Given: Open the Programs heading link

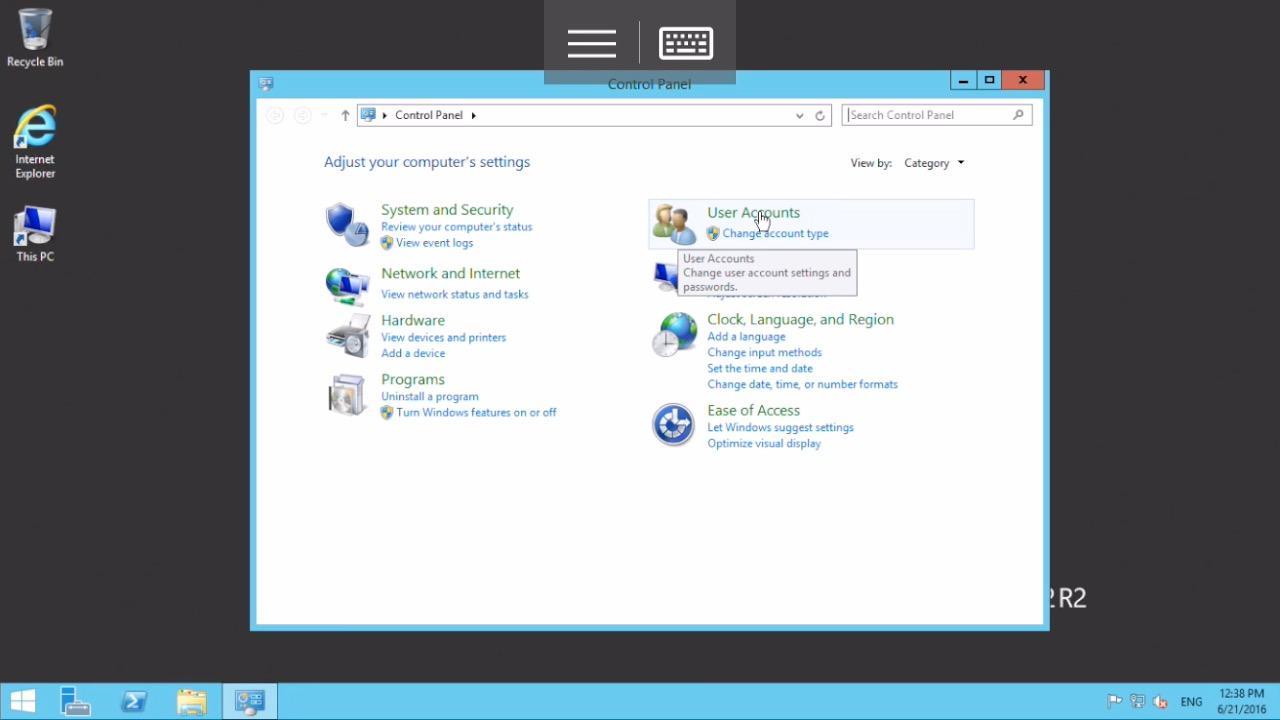Looking at the screenshot, I should pos(413,379).
